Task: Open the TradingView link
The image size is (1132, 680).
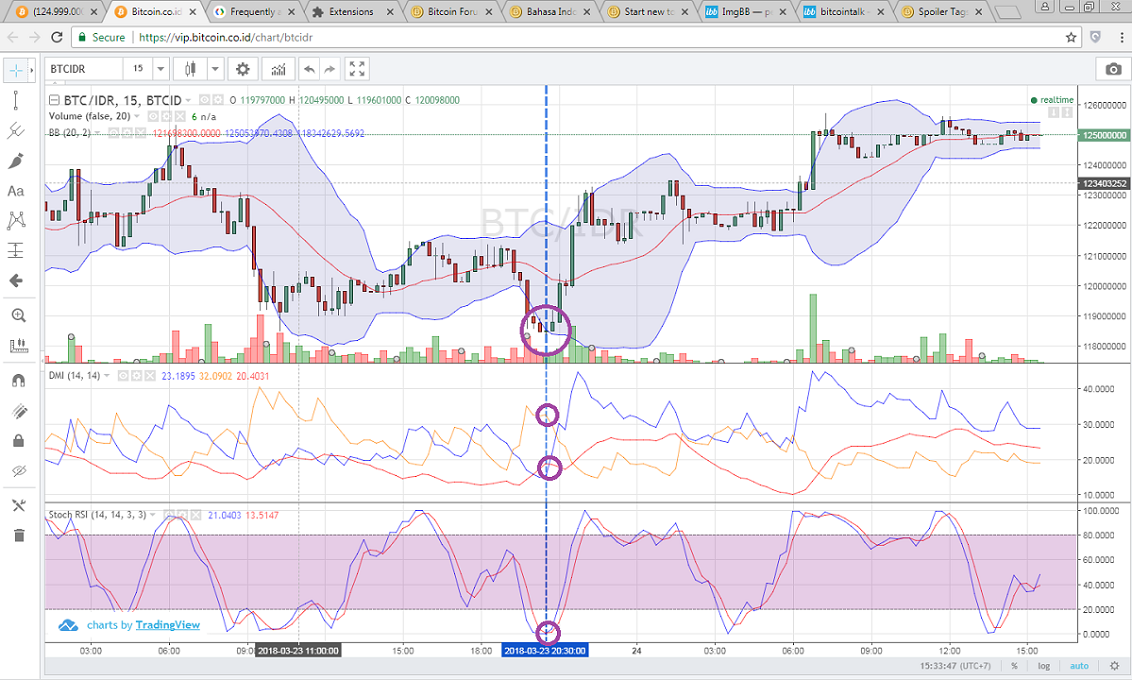Action: tap(167, 625)
